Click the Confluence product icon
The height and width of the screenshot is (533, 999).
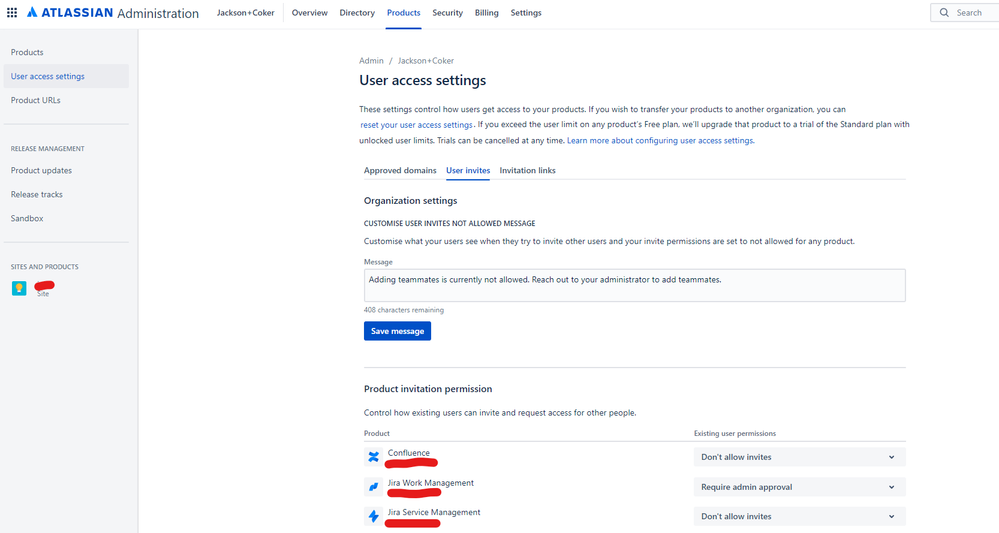(373, 457)
